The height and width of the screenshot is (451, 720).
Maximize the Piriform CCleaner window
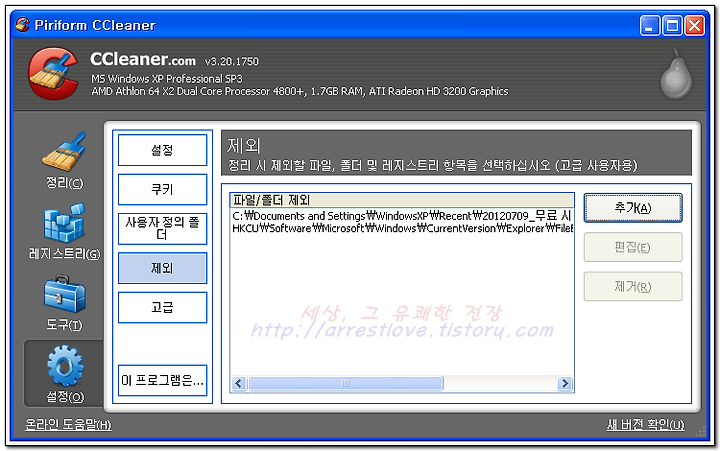point(672,25)
